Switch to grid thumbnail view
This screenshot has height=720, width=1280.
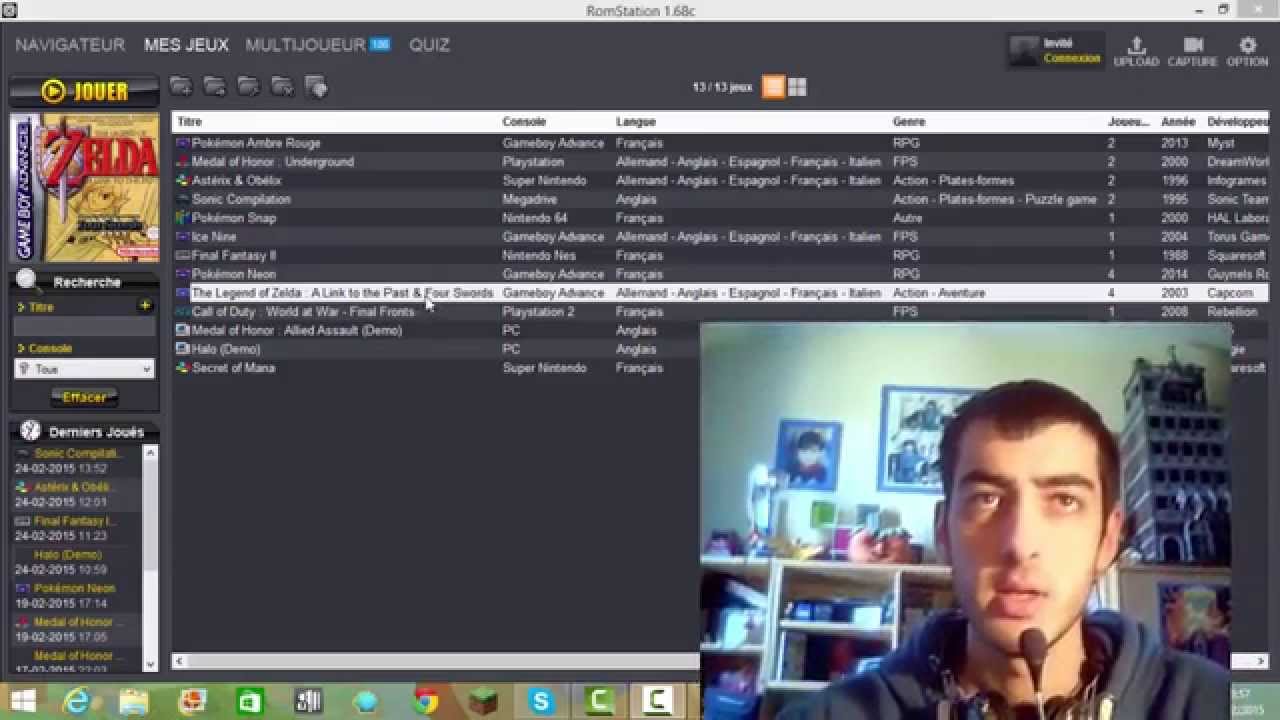pyautogui.click(x=797, y=87)
